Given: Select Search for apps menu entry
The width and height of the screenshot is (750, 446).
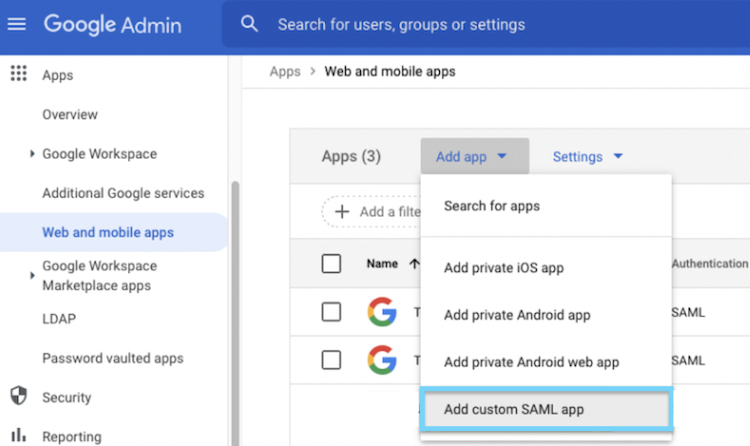Looking at the screenshot, I should pos(546,206).
